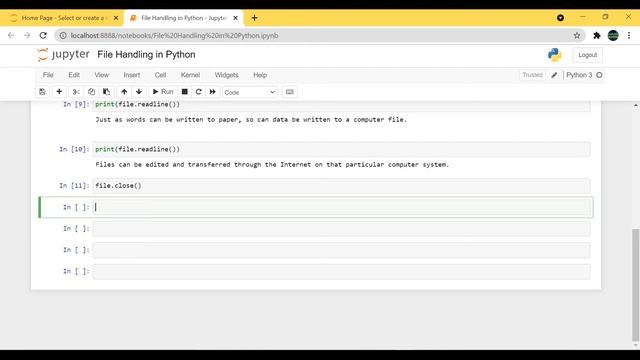Copy the selected cell
This screenshot has width=640, height=360.
[x=91, y=92]
